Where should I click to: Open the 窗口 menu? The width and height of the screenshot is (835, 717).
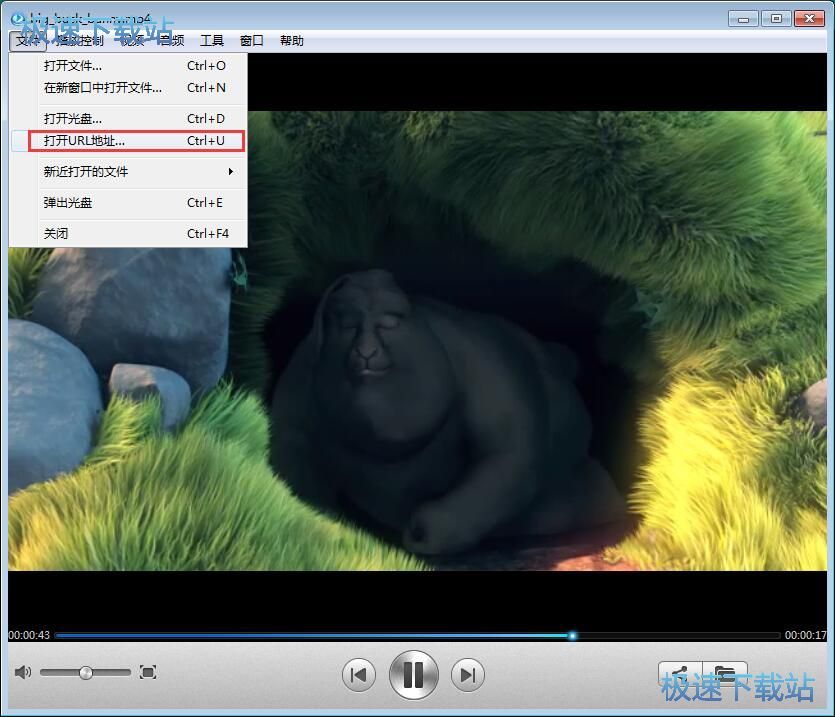[x=252, y=41]
